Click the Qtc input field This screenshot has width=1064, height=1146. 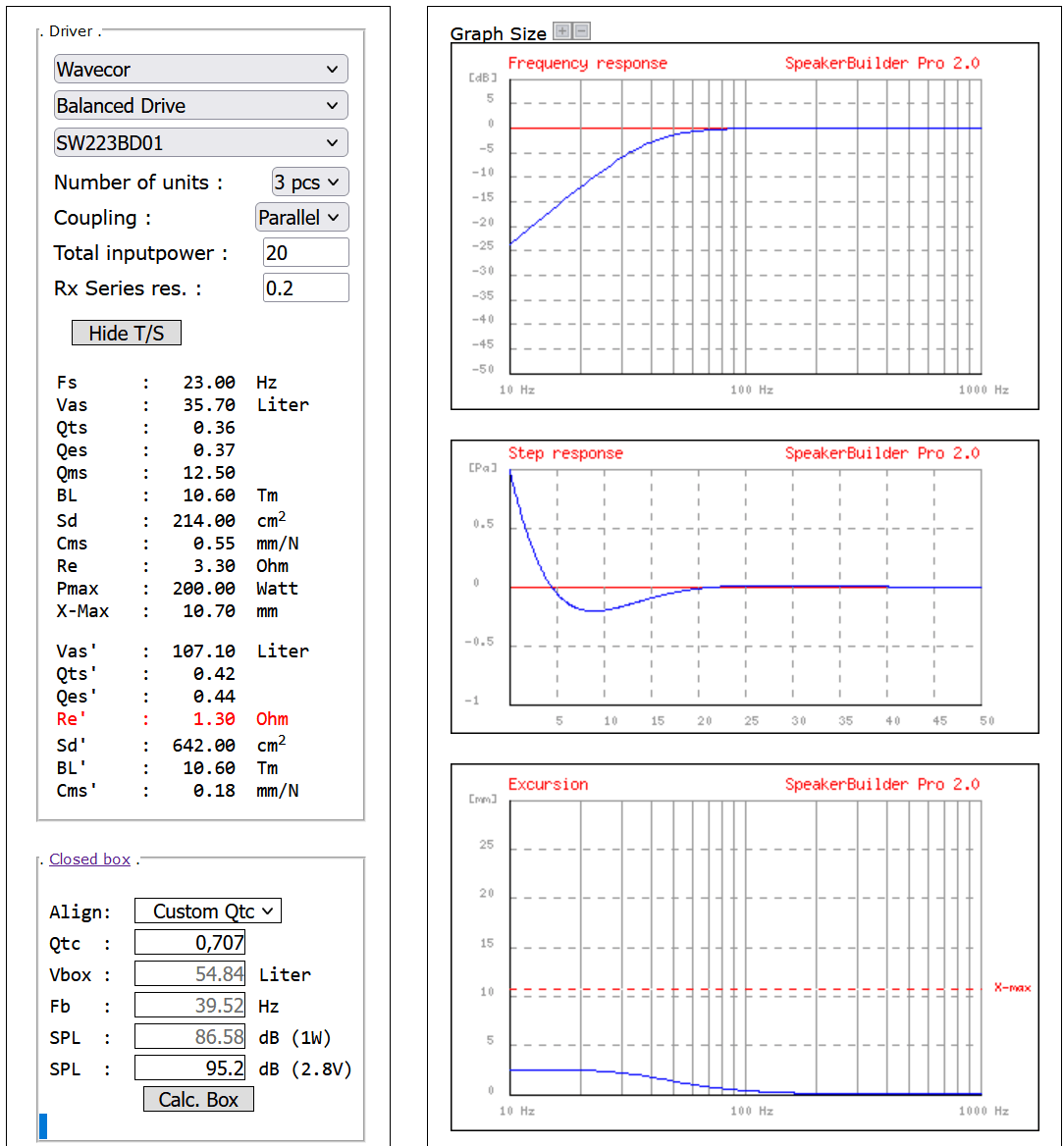point(189,942)
